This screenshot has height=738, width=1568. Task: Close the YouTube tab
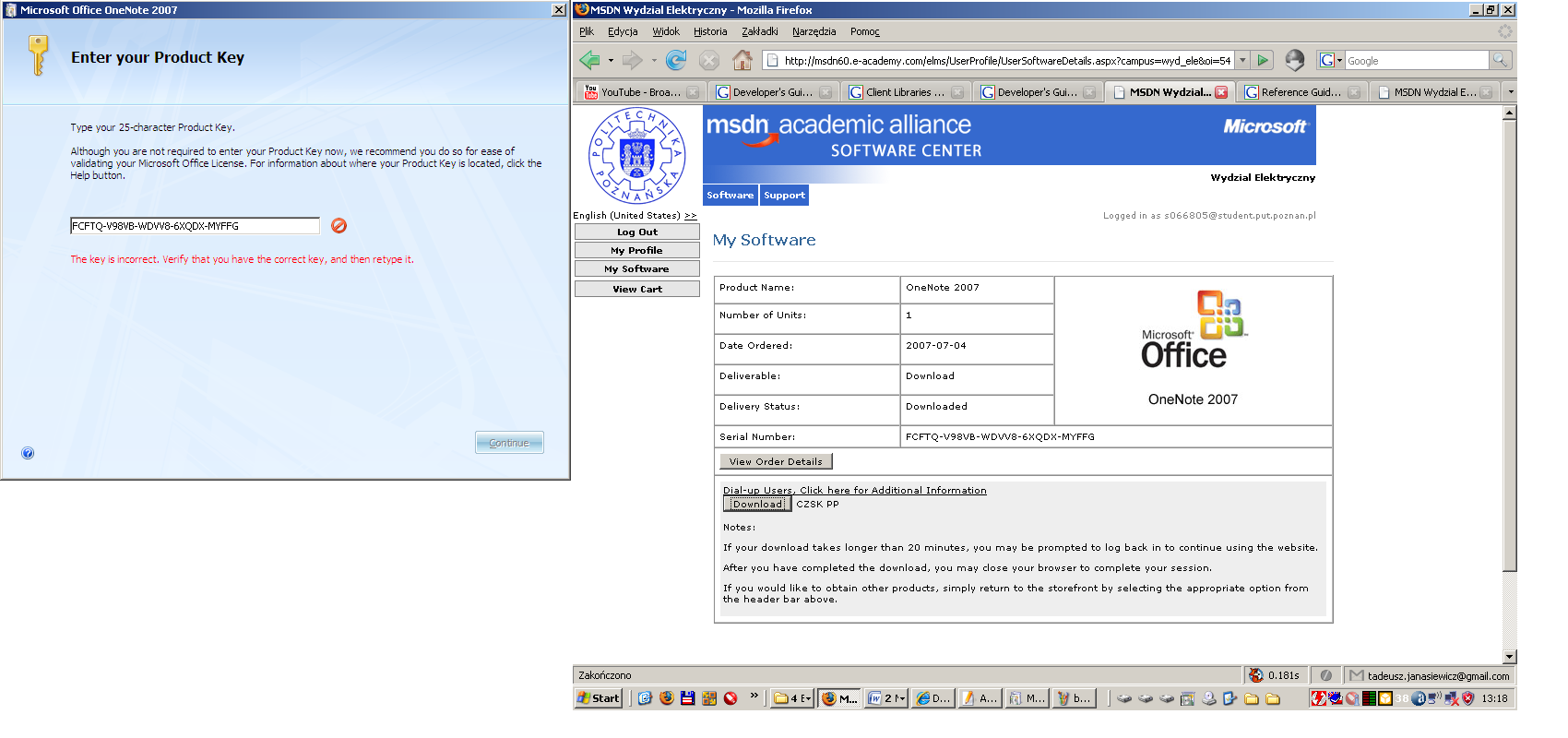coord(693,92)
